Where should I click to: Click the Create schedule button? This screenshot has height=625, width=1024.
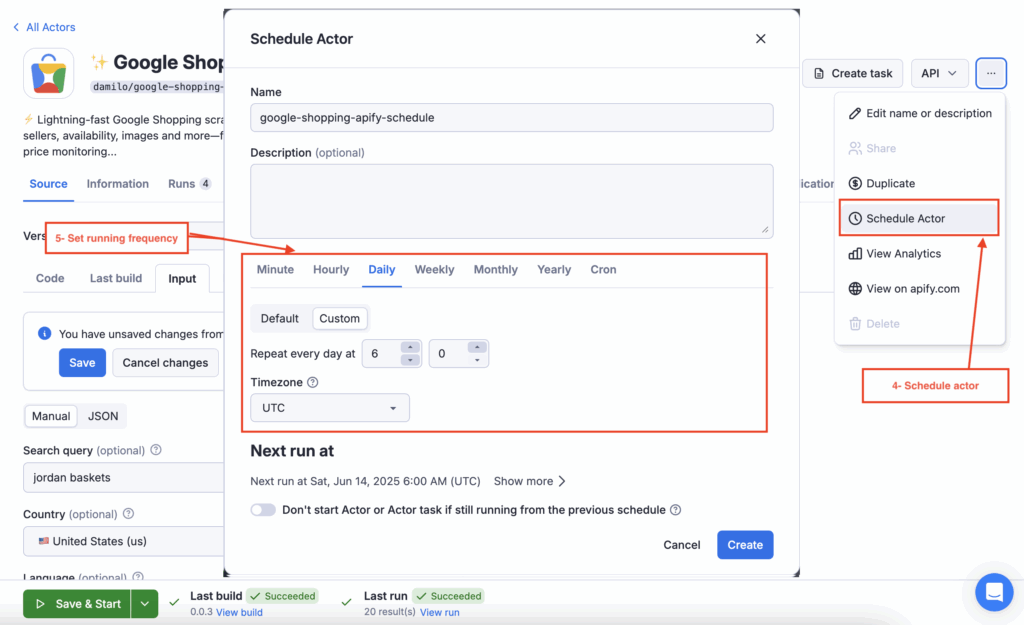745,545
